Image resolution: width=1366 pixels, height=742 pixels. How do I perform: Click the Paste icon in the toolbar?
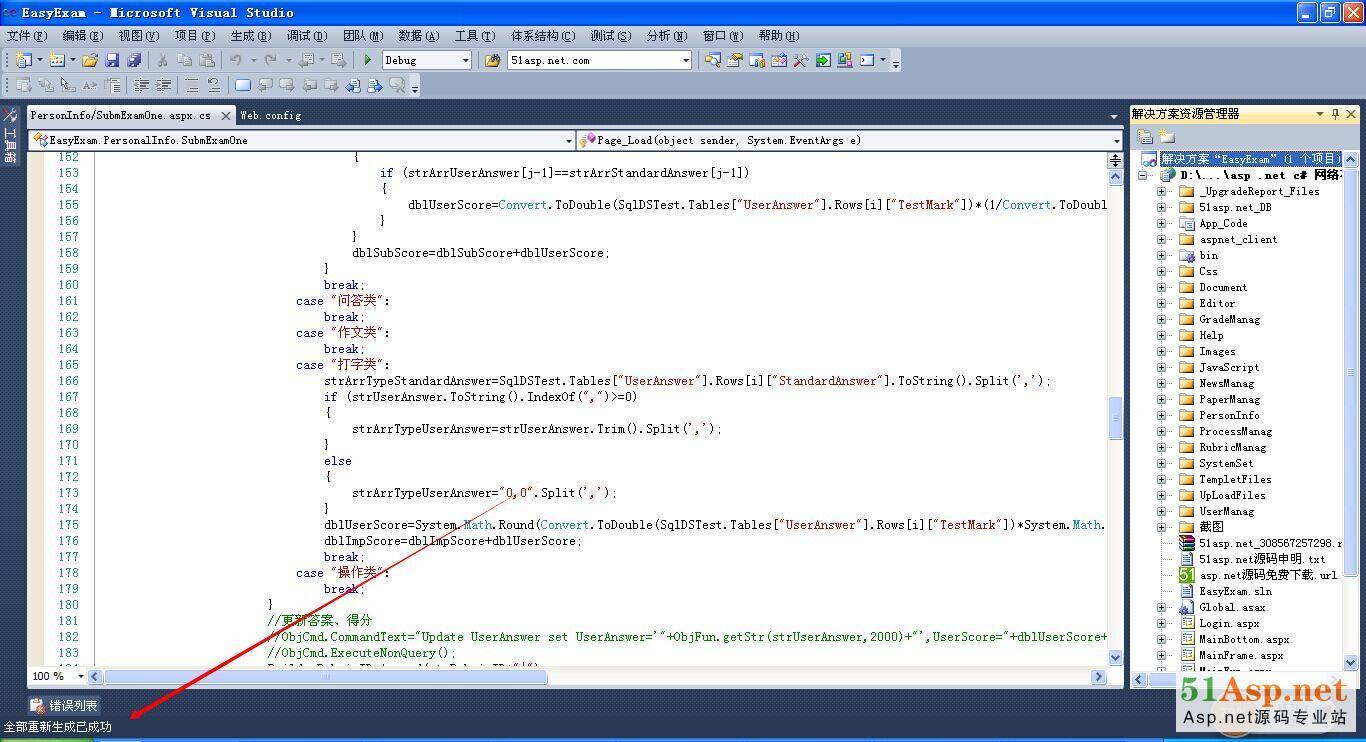(x=207, y=60)
